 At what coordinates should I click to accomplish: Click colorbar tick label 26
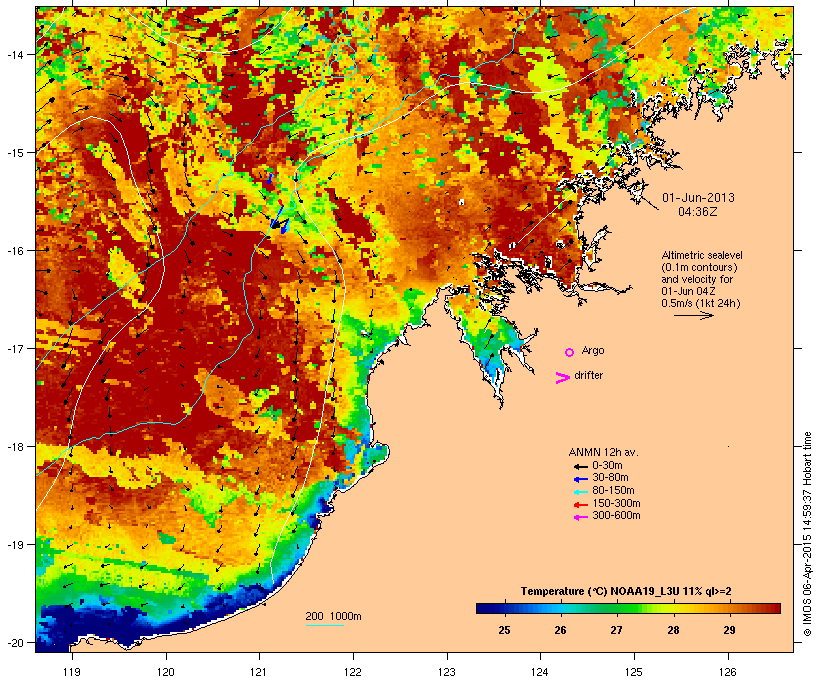560,630
